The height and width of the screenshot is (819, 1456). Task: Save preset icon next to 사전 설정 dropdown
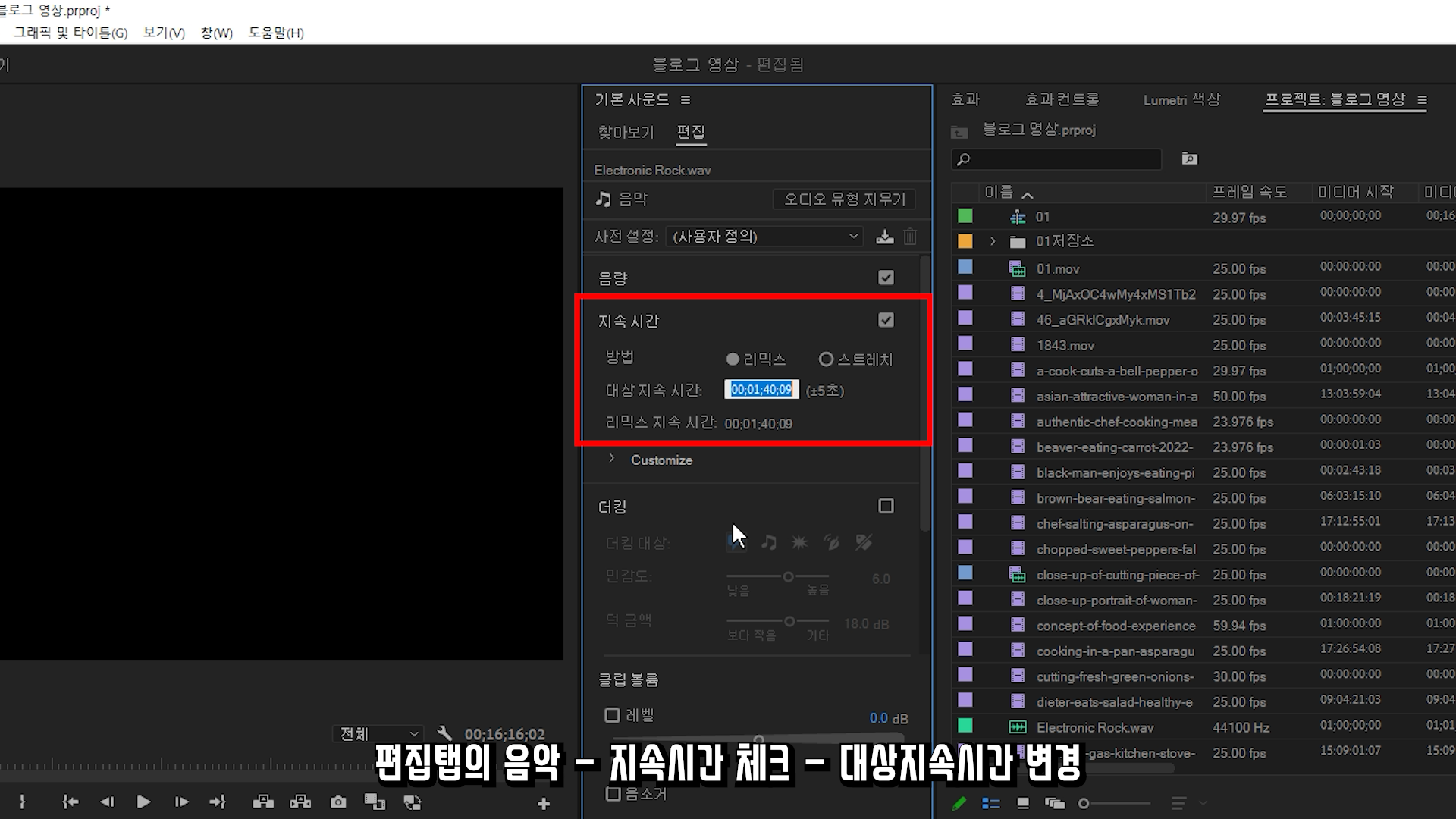pyautogui.click(x=884, y=237)
